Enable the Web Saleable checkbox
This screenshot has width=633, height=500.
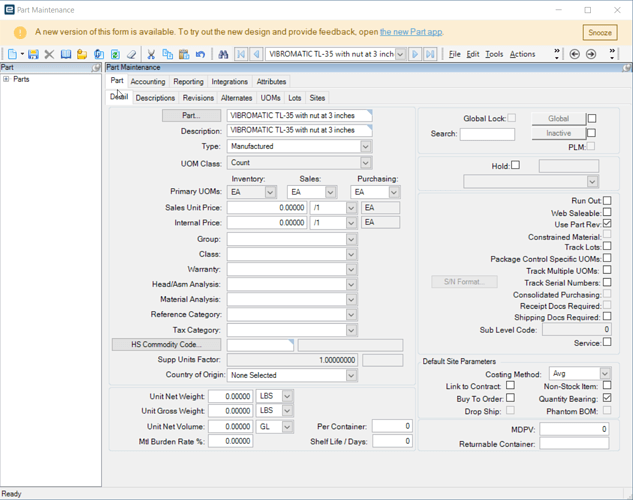607,212
